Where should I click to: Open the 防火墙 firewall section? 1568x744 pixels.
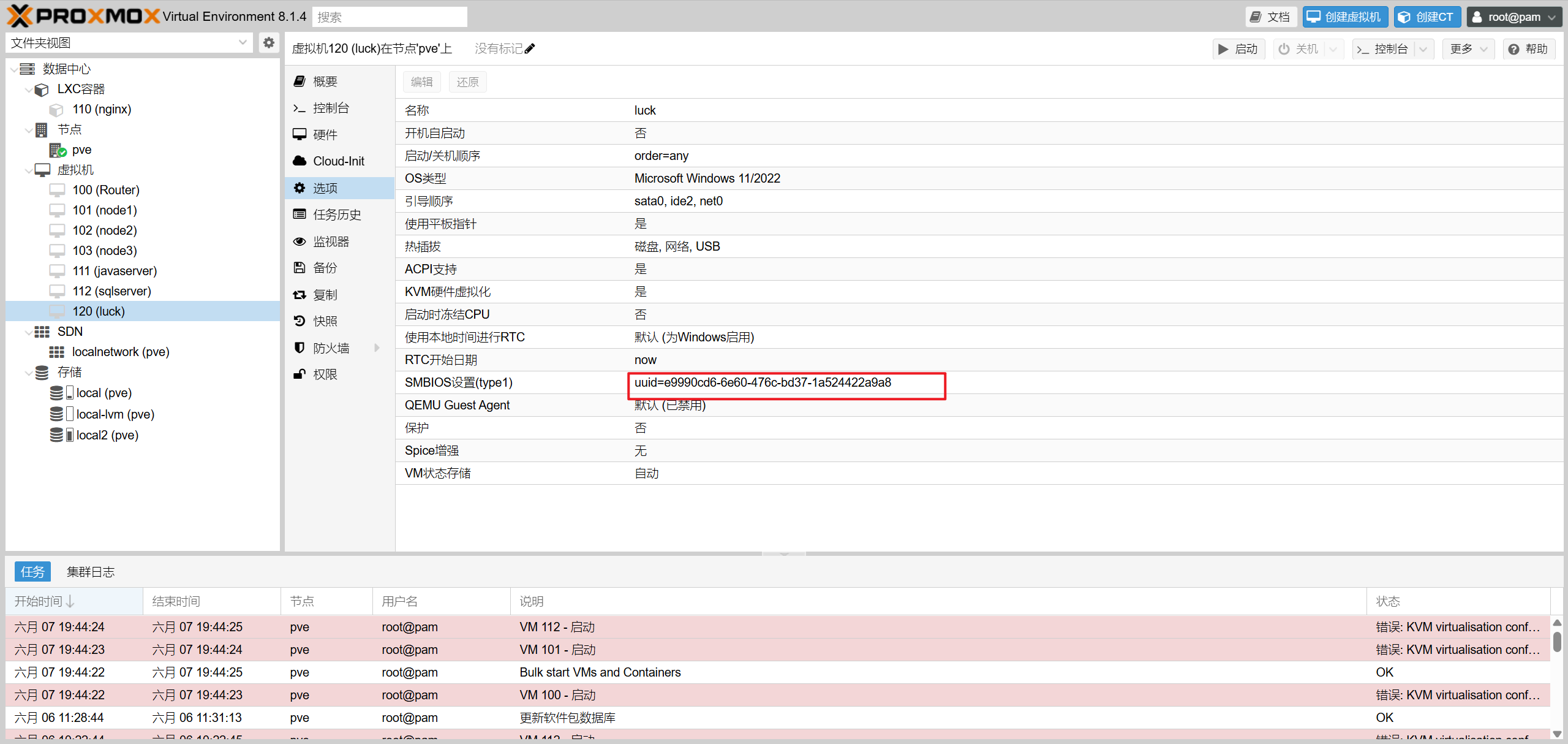tap(331, 348)
